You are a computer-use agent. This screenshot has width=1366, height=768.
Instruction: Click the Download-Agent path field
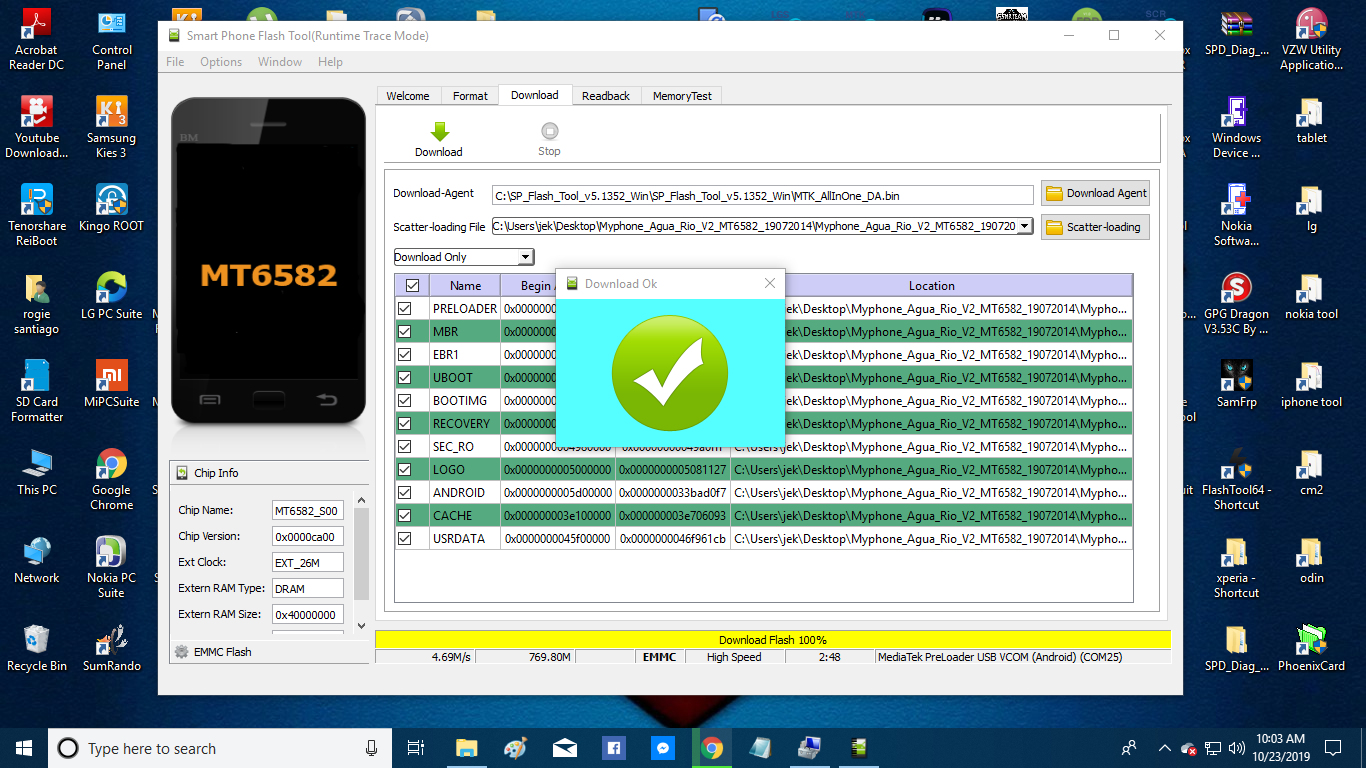click(x=762, y=195)
